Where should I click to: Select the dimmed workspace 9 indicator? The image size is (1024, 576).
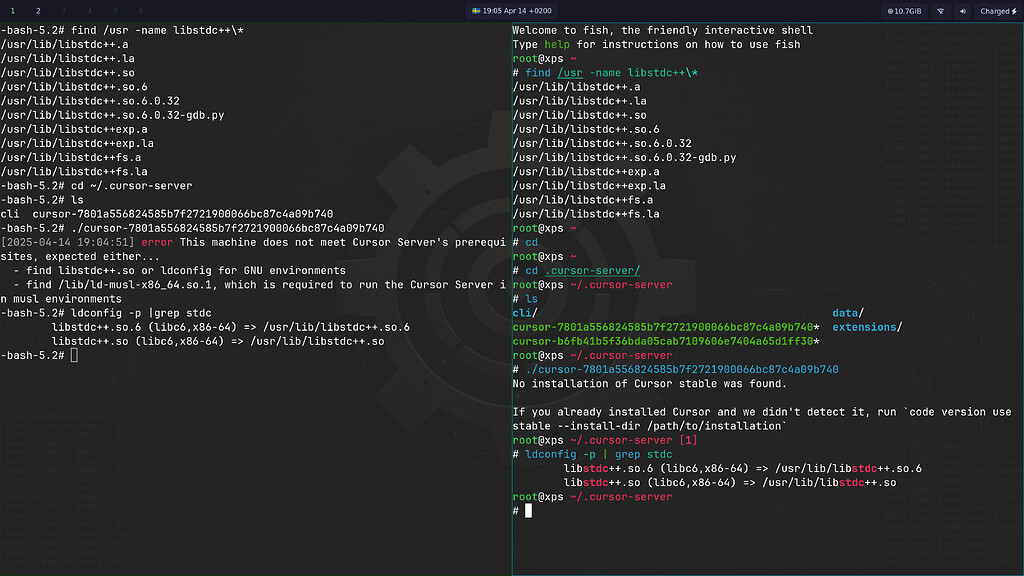tap(115, 10)
